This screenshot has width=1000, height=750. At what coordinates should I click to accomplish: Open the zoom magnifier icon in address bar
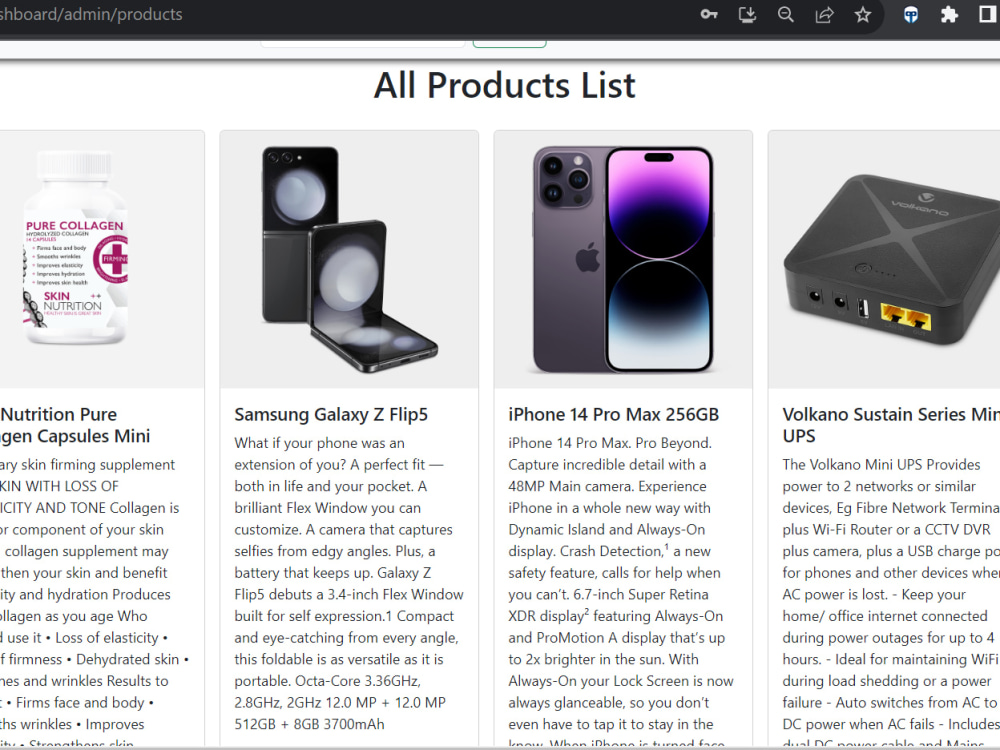click(786, 14)
